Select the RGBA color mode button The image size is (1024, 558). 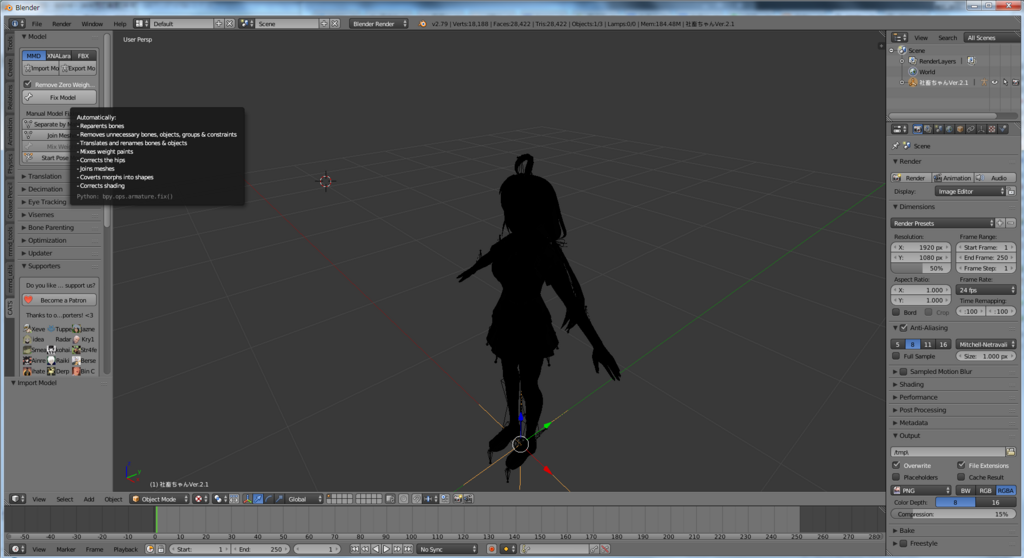(x=1006, y=491)
